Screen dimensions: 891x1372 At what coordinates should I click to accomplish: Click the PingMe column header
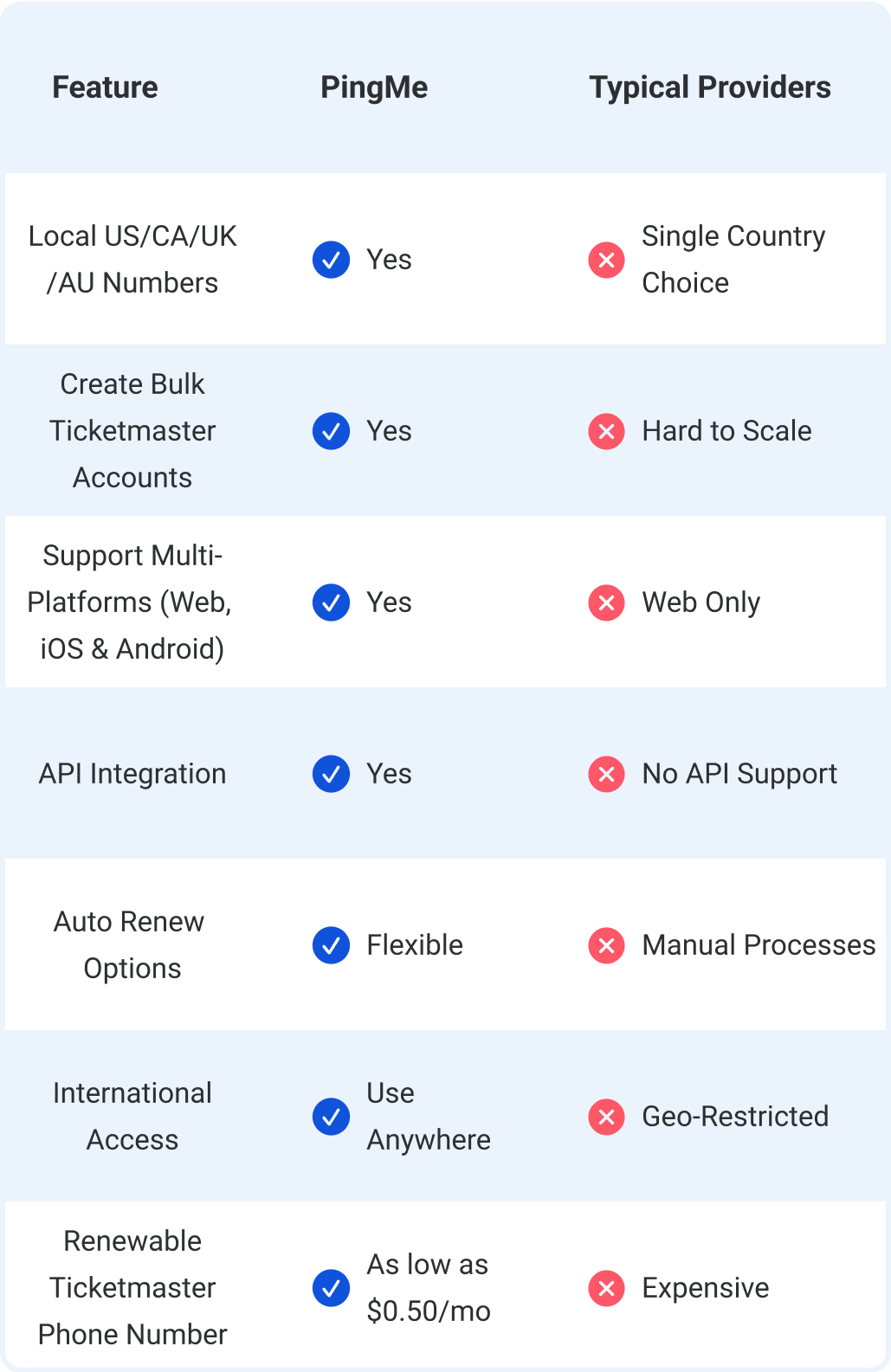[x=374, y=87]
